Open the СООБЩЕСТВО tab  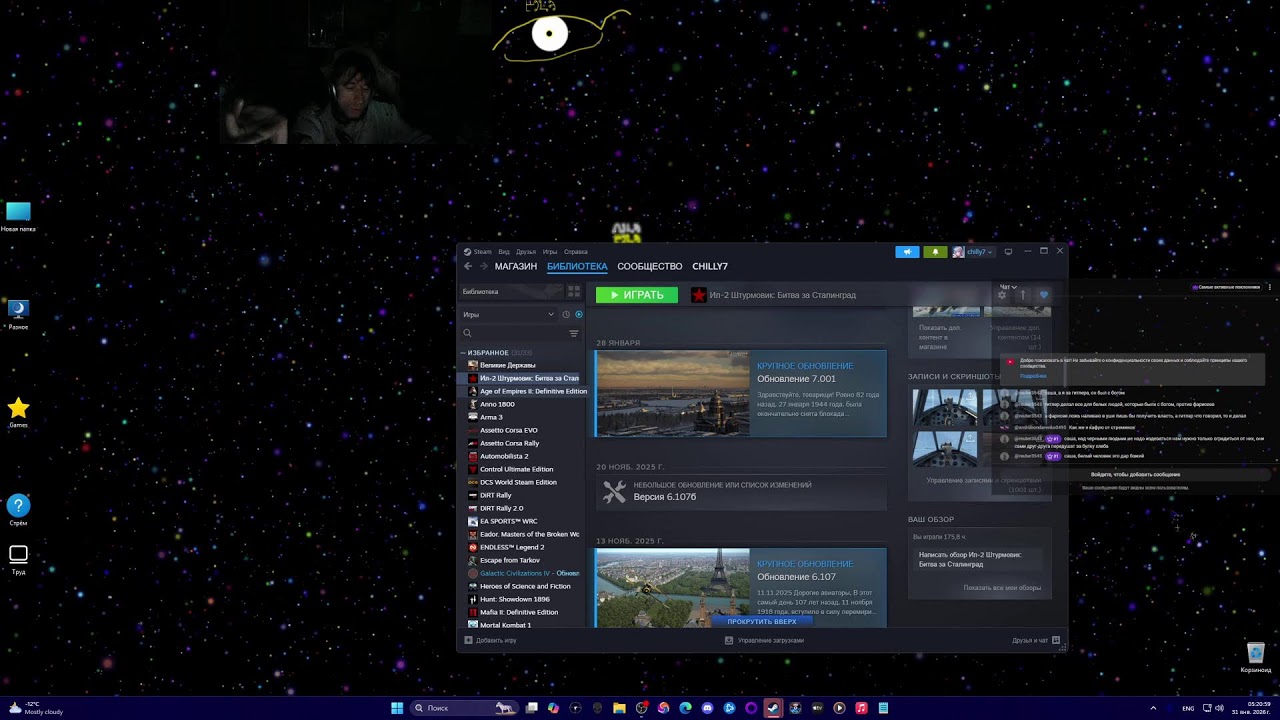pos(650,266)
